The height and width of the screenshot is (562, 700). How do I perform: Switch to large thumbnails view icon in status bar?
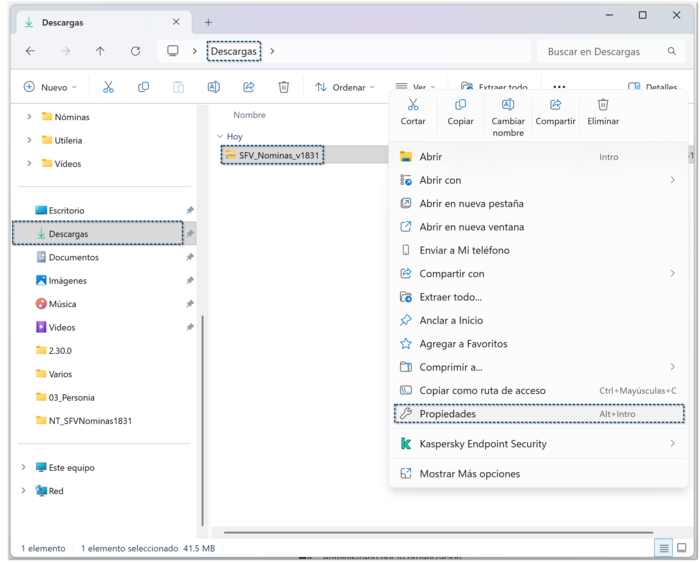(682, 548)
